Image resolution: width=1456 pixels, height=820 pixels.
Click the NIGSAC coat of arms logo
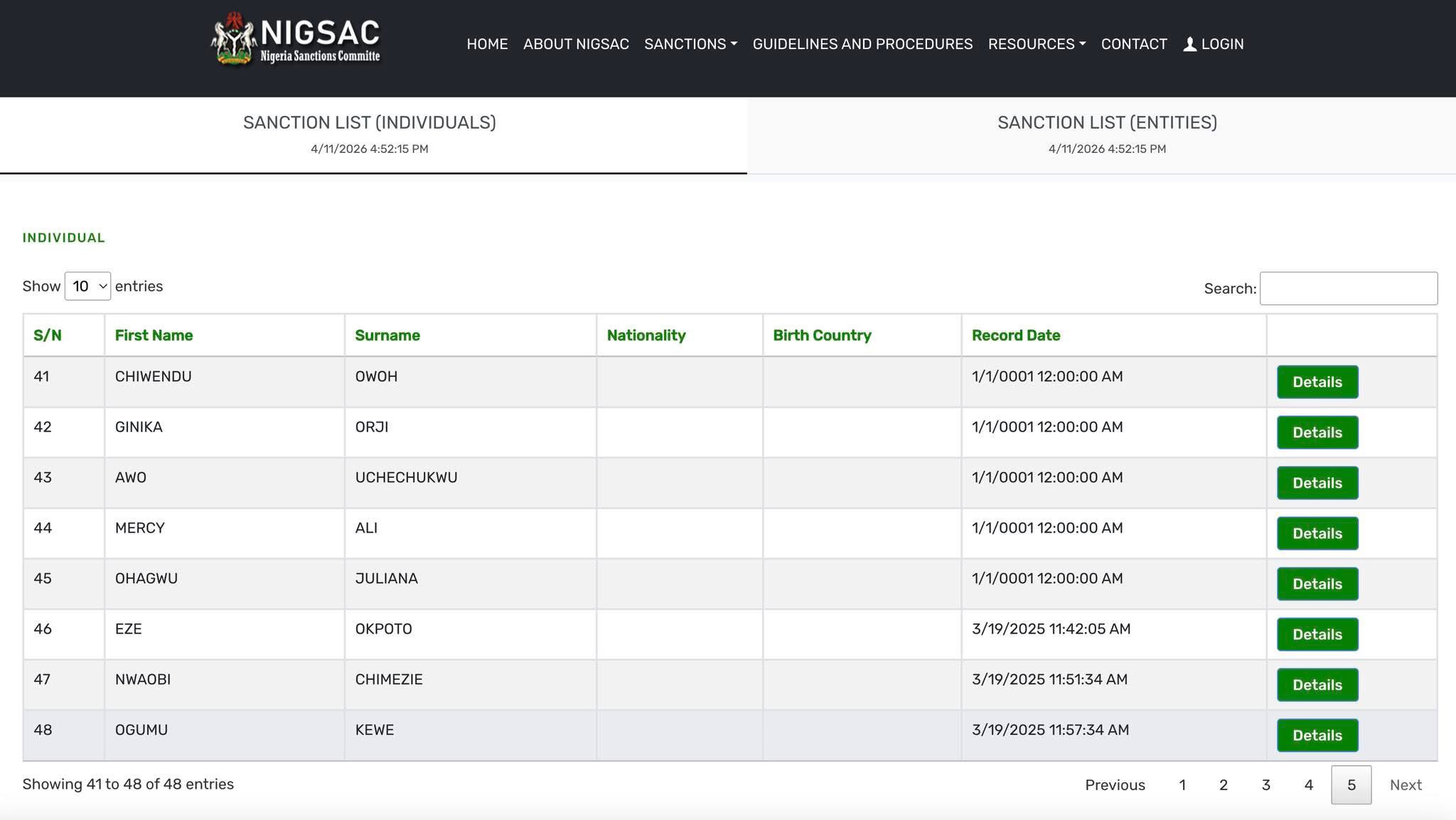233,41
